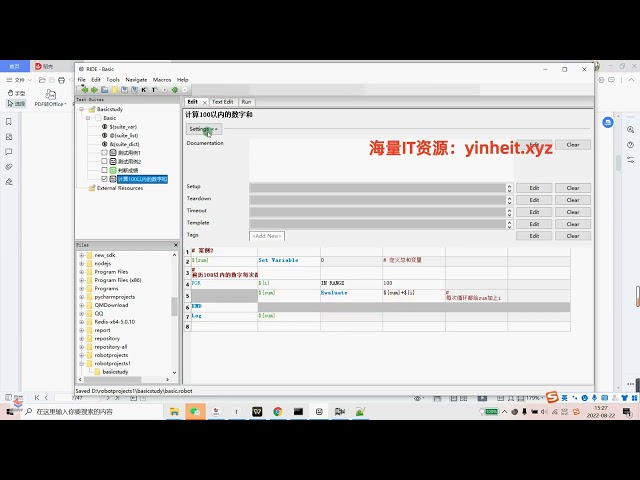Click the Windows taskbar search box
Viewport: 640px width, 480px height.
pos(92,411)
